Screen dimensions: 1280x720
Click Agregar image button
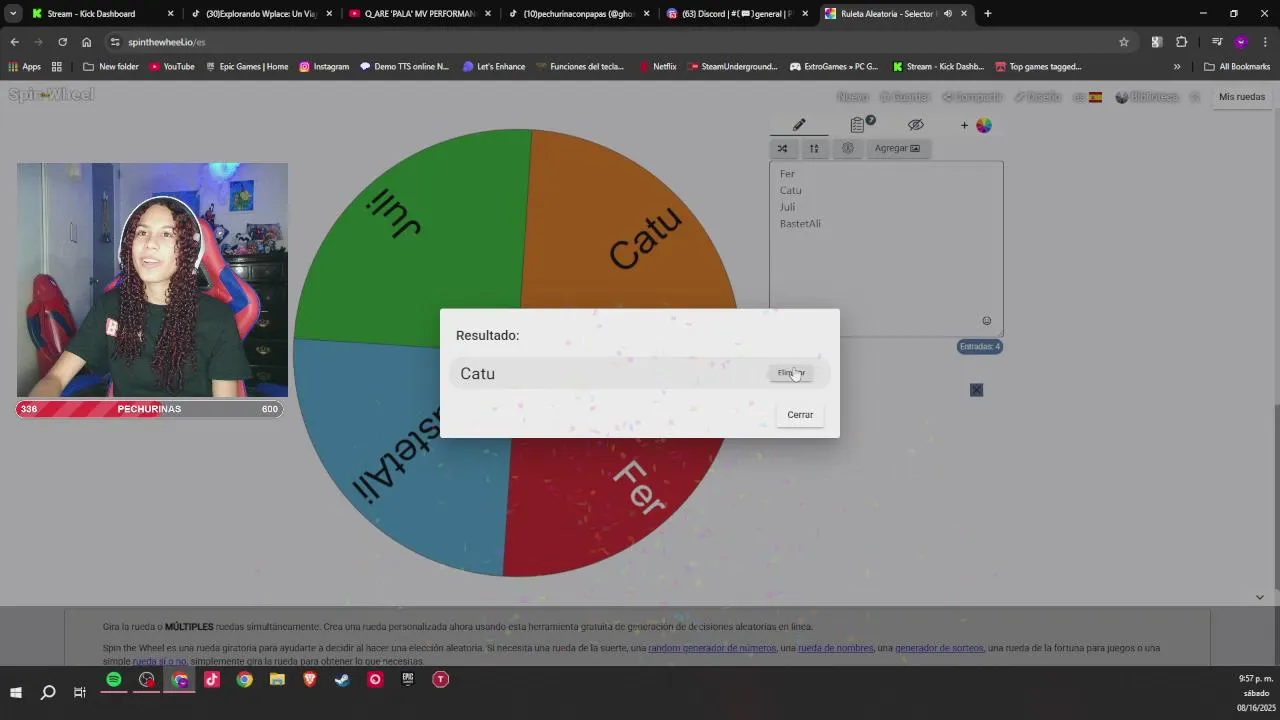(x=897, y=148)
